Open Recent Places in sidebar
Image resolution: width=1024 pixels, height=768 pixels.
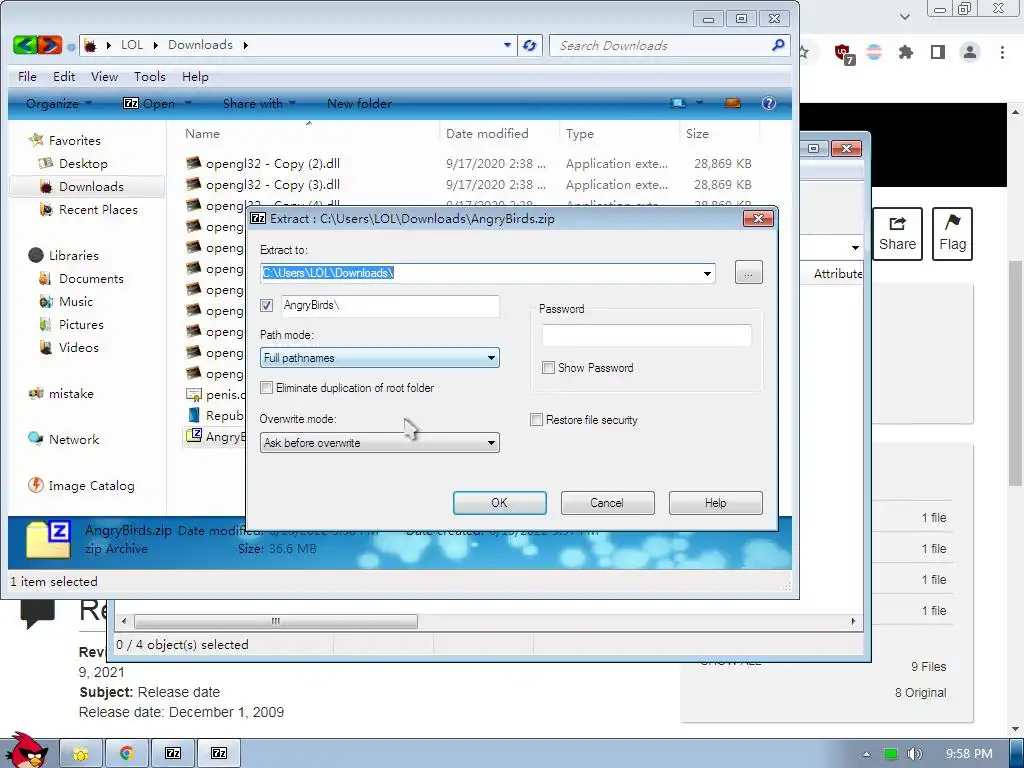coord(98,210)
